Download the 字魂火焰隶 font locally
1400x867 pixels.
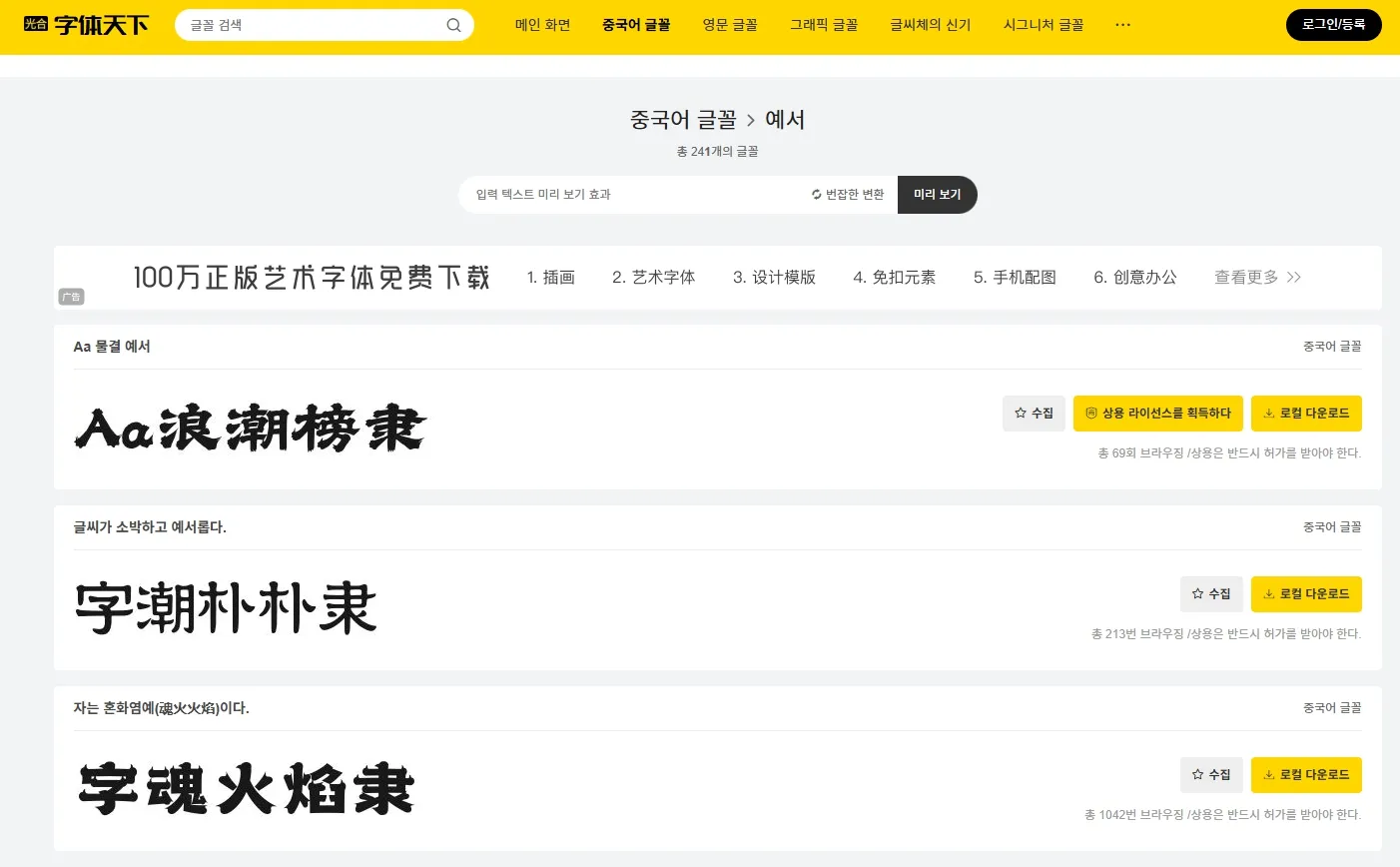1305,775
